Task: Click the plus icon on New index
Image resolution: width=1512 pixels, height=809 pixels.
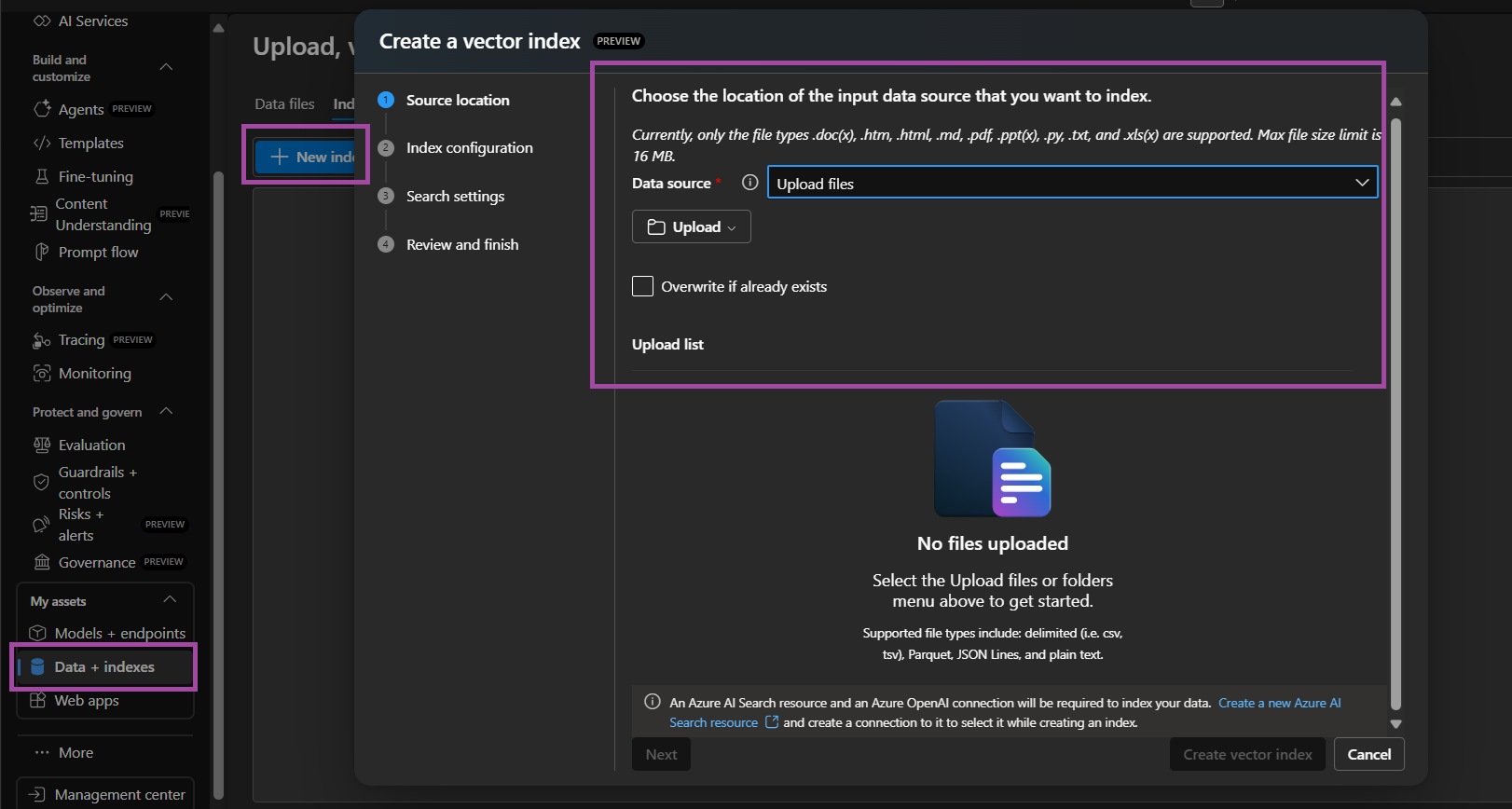Action: [x=279, y=157]
